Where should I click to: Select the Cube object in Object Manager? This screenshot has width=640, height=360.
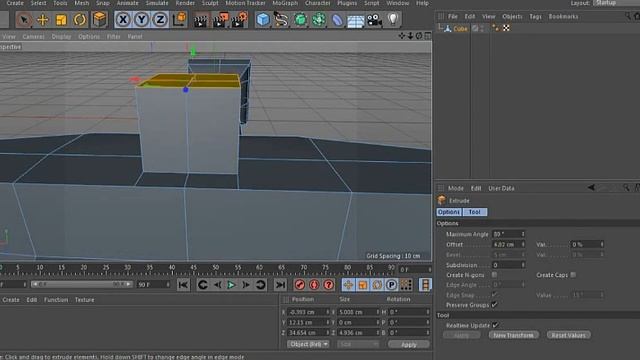pyautogui.click(x=460, y=29)
